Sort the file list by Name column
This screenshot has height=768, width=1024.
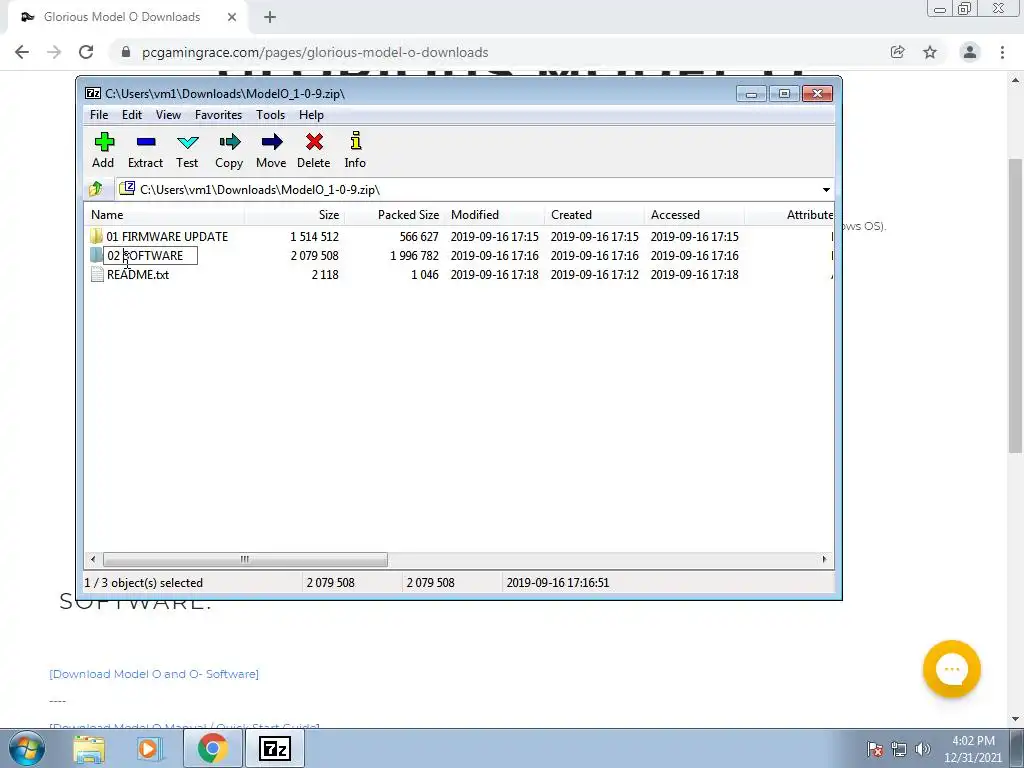(x=165, y=215)
